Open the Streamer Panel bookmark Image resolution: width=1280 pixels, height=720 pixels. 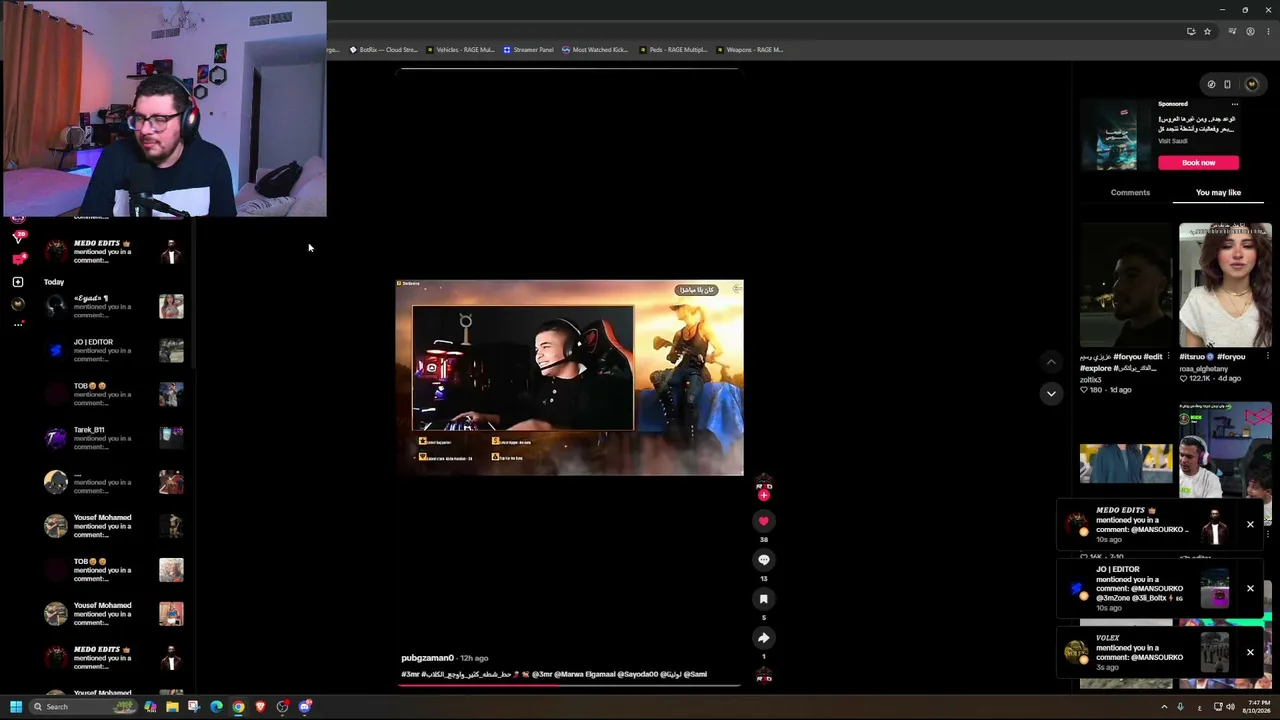(529, 50)
